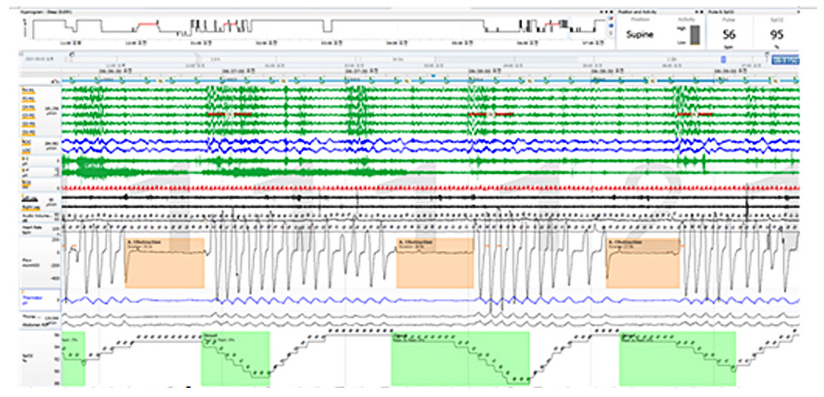This screenshot has width=824, height=397.
Task: Click the Supine position value
Action: pos(641,35)
